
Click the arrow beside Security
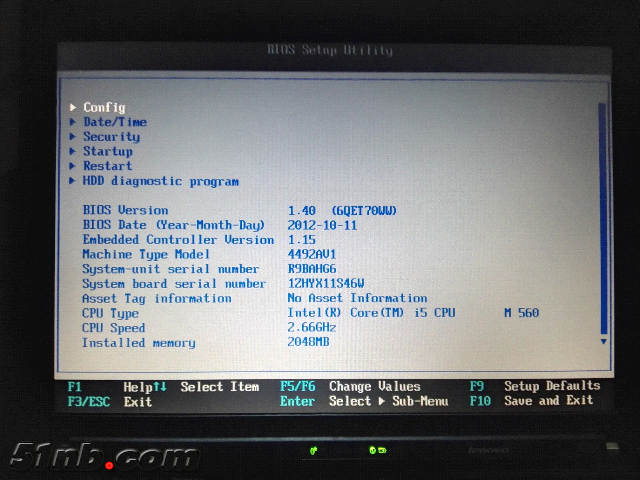pos(73,136)
